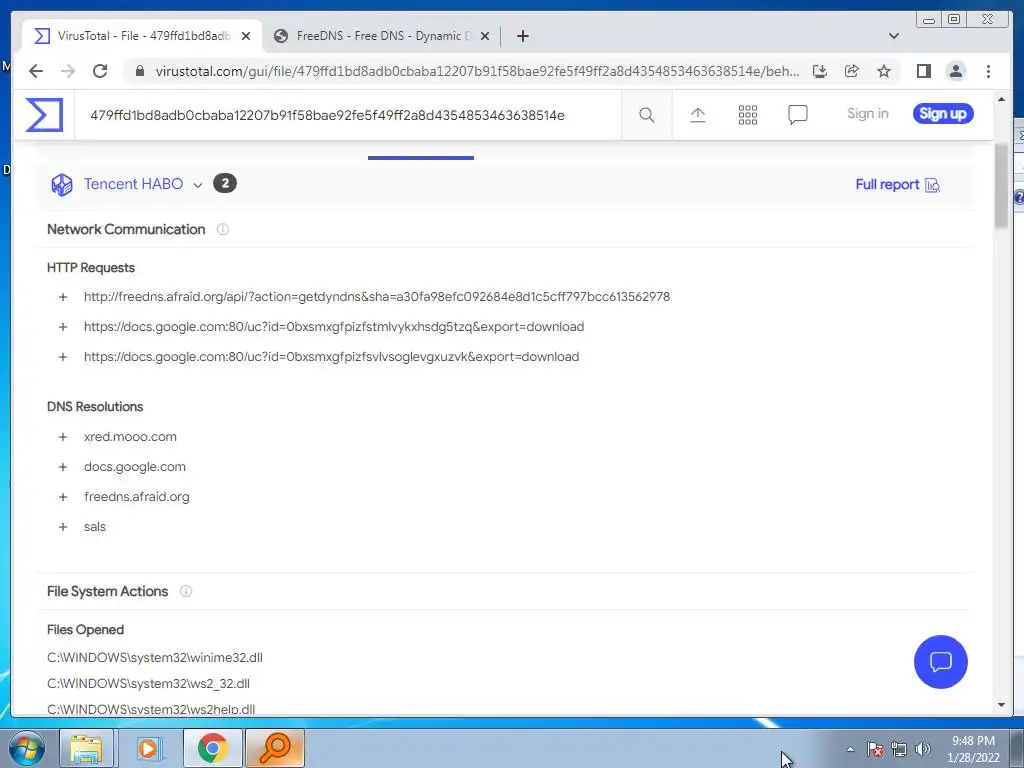The height and width of the screenshot is (768, 1024).
Task: Click the magnifier app in the taskbar
Action: (x=274, y=748)
